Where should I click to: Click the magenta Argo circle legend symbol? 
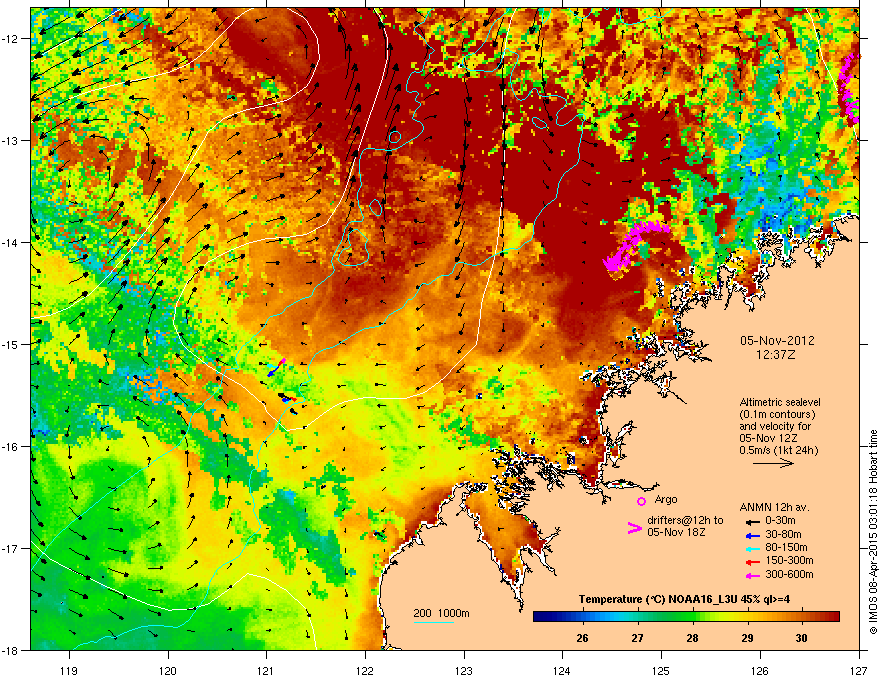(641, 501)
